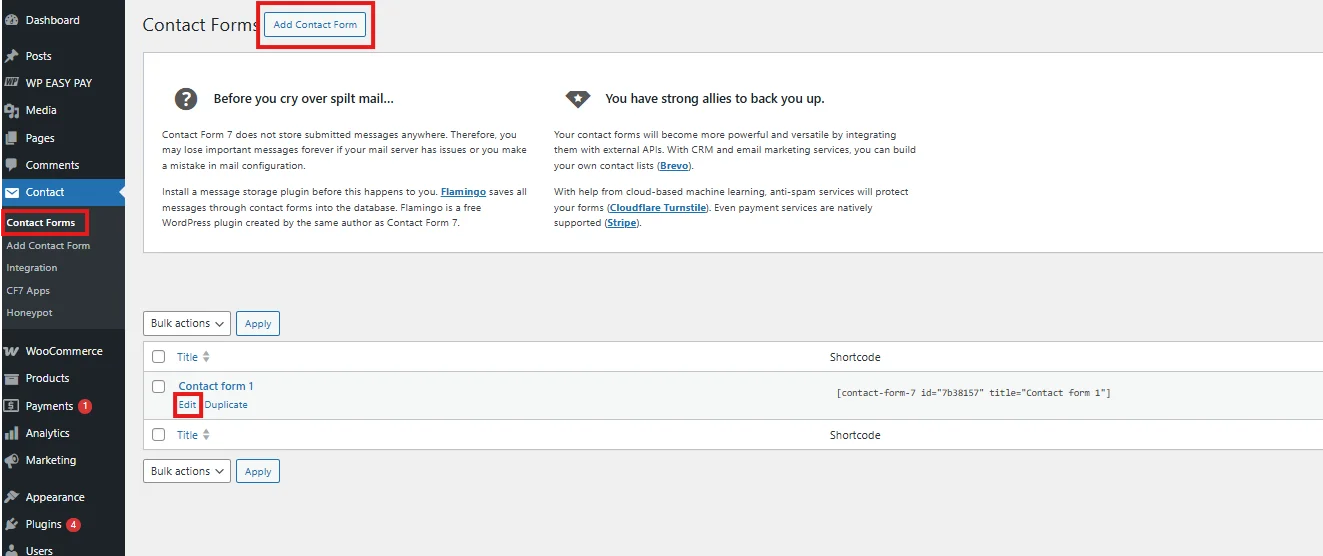Image resolution: width=1323 pixels, height=556 pixels.
Task: Click 'You have strong allies to back you up.' heading
Action: tap(715, 99)
